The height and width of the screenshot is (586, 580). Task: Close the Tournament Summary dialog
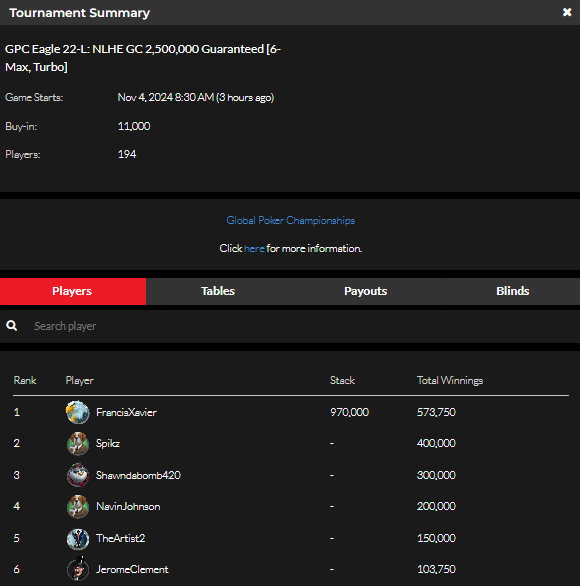tap(567, 12)
